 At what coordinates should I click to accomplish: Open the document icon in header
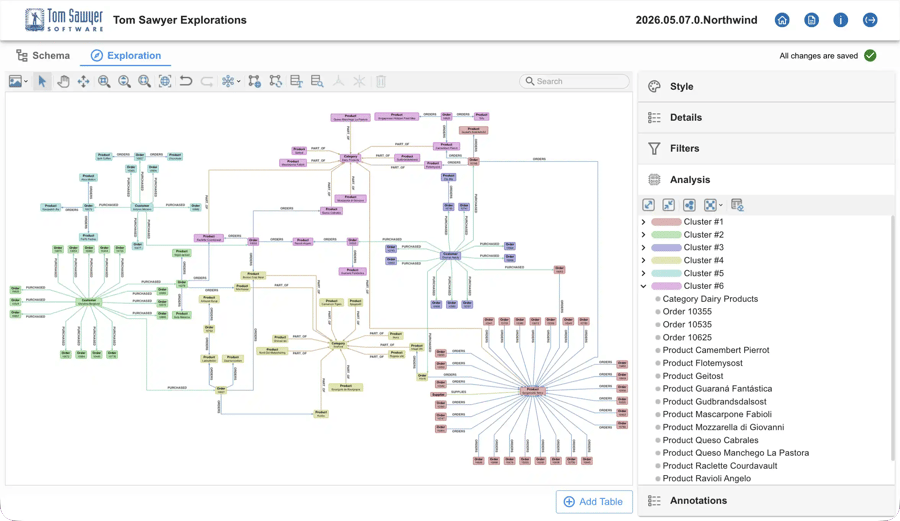[x=811, y=20]
